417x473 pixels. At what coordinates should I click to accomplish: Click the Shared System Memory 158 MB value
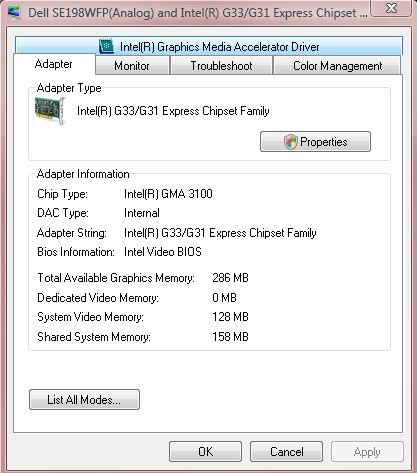[230, 337]
